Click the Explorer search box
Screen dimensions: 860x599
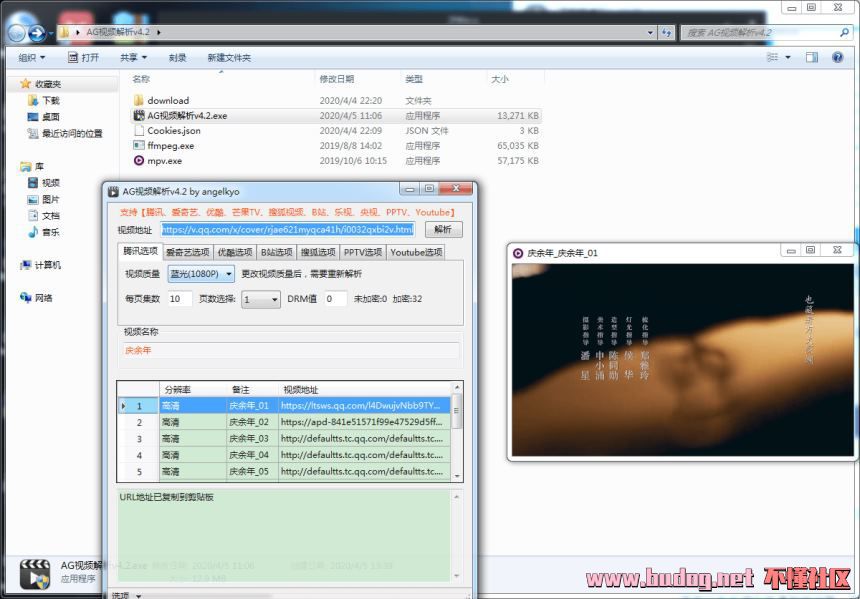[766, 32]
